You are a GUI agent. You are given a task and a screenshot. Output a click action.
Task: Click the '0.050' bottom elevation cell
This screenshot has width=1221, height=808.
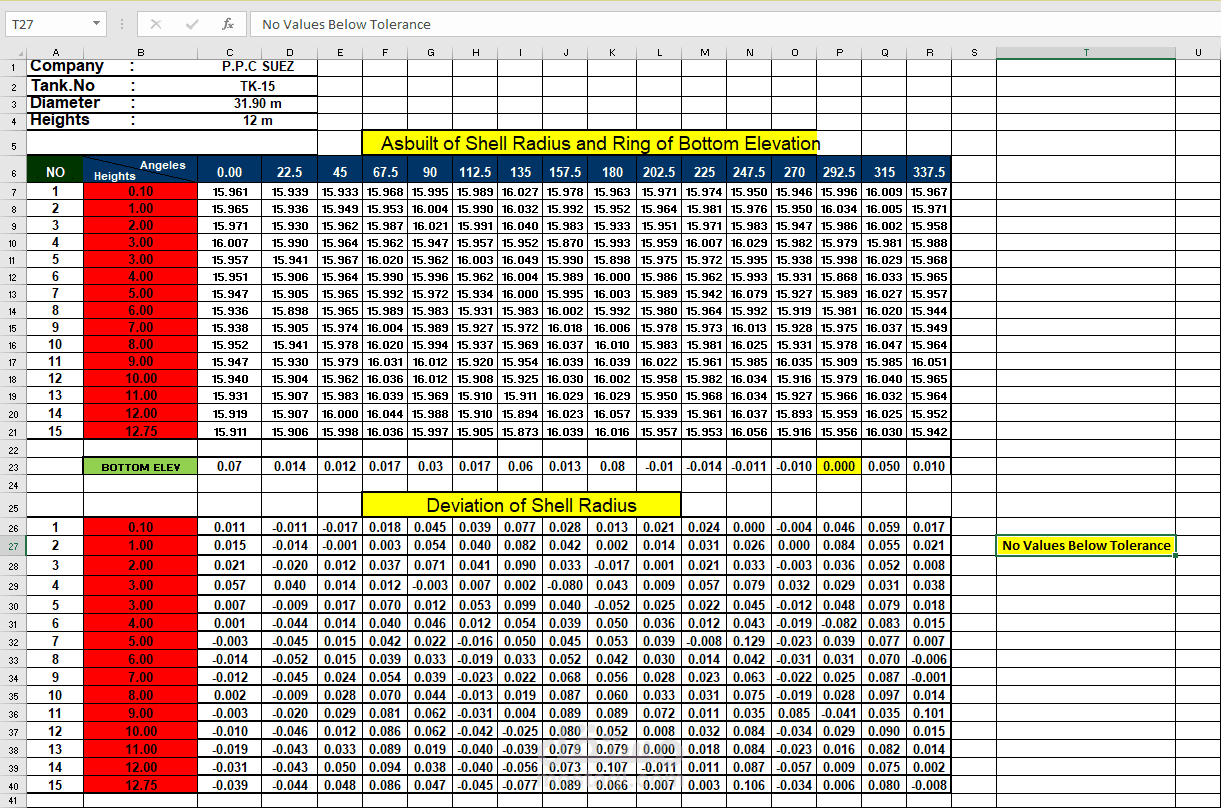[x=884, y=466]
